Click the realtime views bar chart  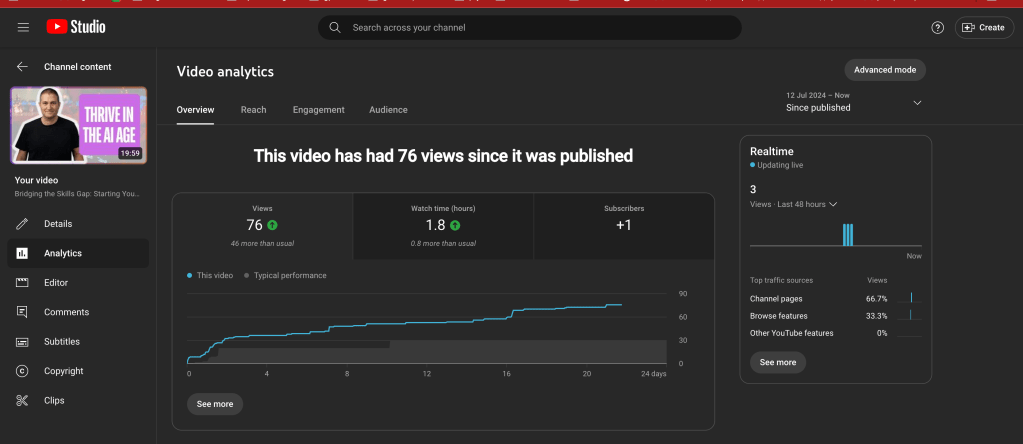pos(836,235)
